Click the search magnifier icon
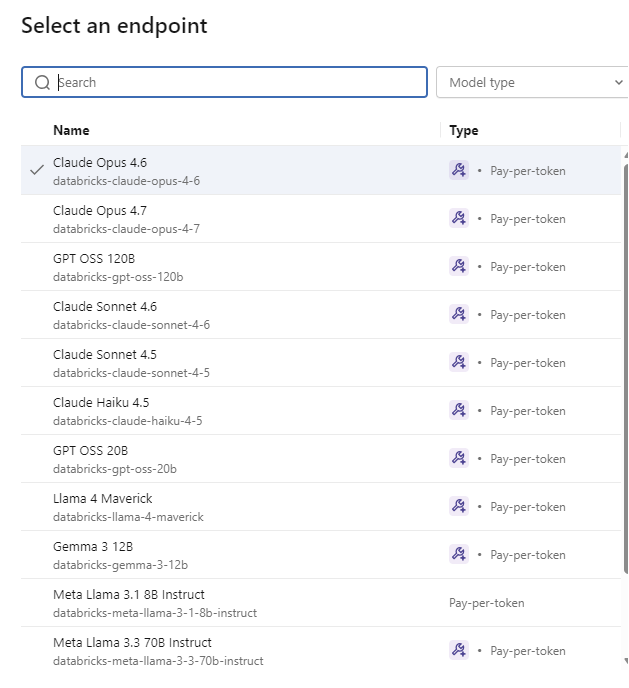Screen dimensions: 629x688 pyautogui.click(x=43, y=82)
